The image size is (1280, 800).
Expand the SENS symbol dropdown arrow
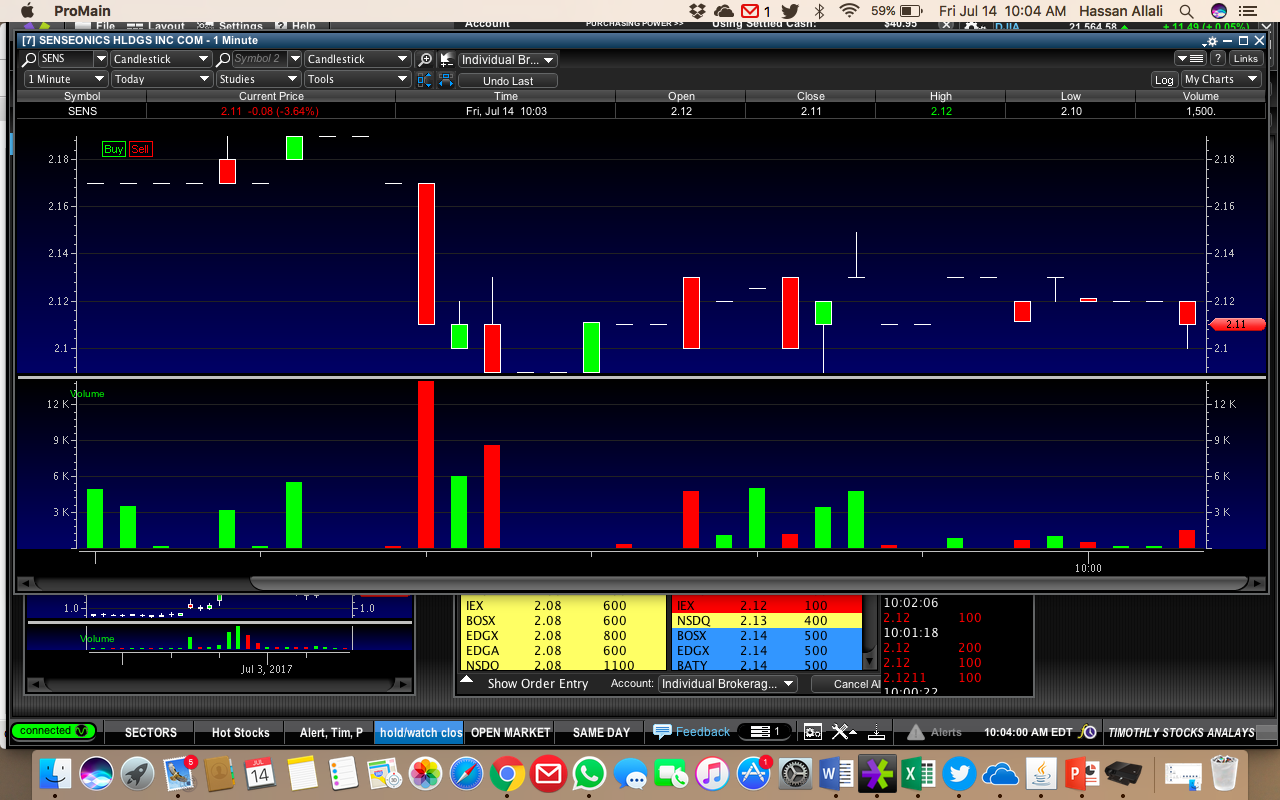pyautogui.click(x=100, y=59)
